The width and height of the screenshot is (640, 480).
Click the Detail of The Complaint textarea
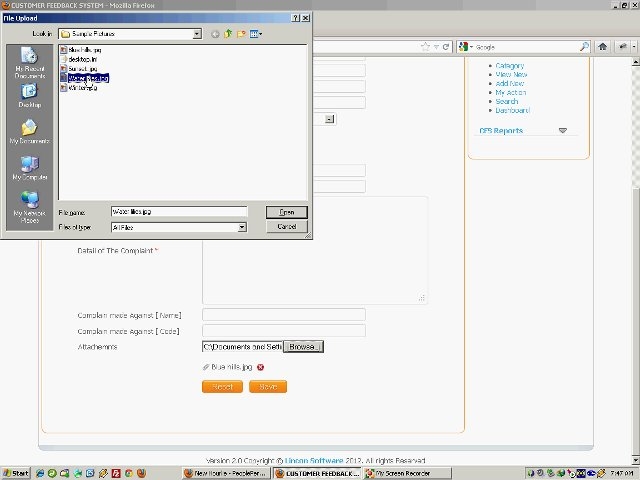coord(315,251)
